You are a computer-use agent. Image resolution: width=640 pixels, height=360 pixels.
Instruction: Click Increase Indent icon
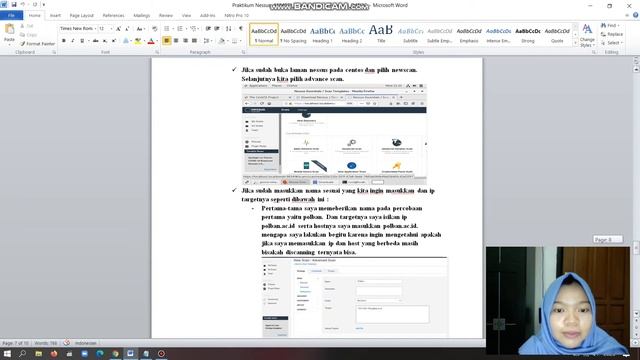(x=217, y=29)
